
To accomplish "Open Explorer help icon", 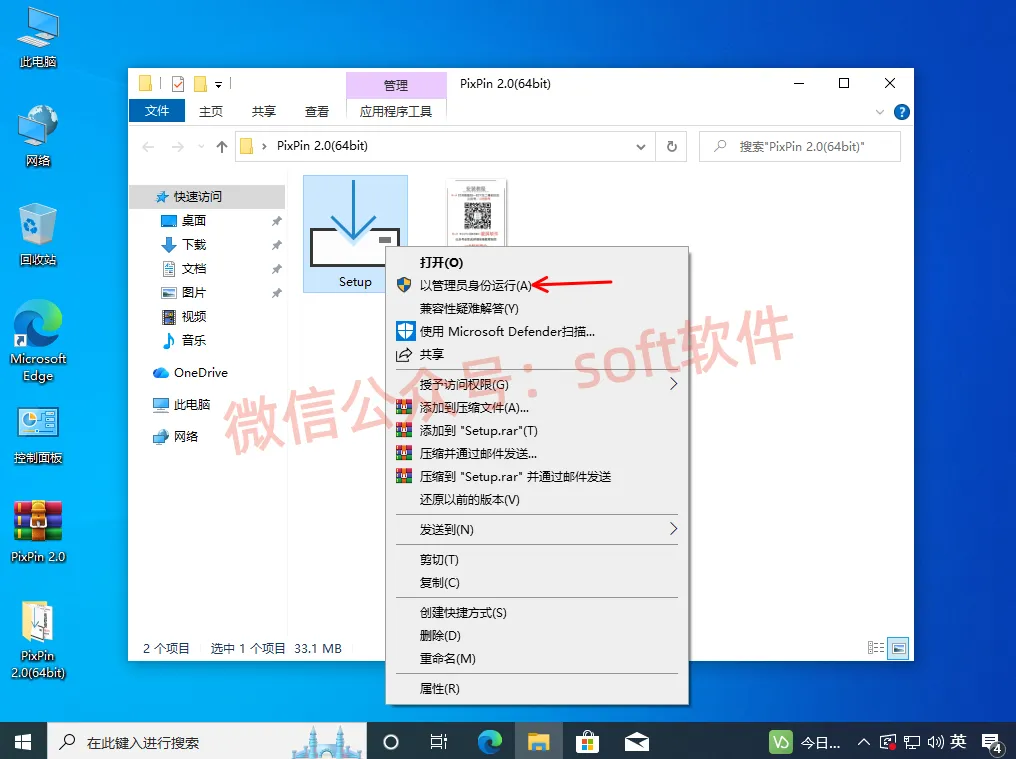I will pyautogui.click(x=901, y=112).
